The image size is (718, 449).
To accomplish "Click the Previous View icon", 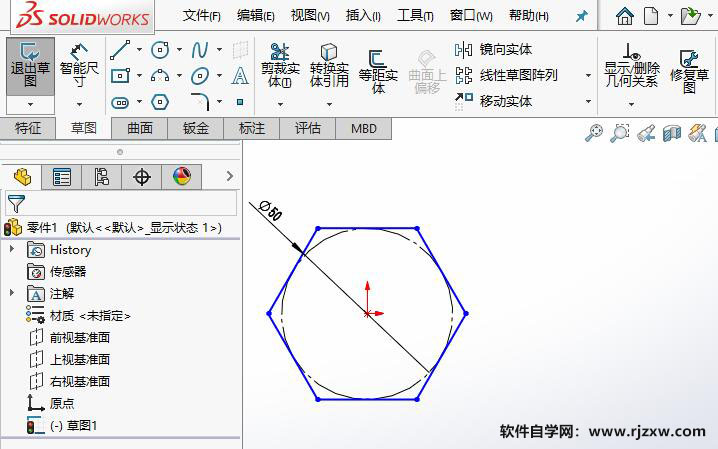I will pos(646,133).
